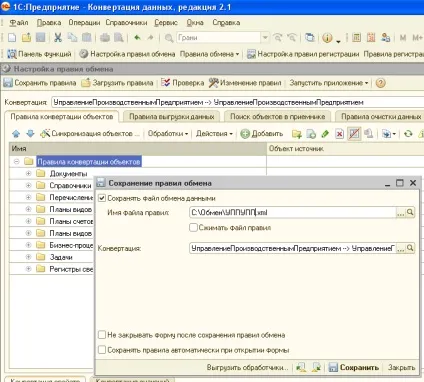The height and width of the screenshot is (382, 424).
Task: Open the Calendar icon in main toolbar
Action: [x=371, y=38]
